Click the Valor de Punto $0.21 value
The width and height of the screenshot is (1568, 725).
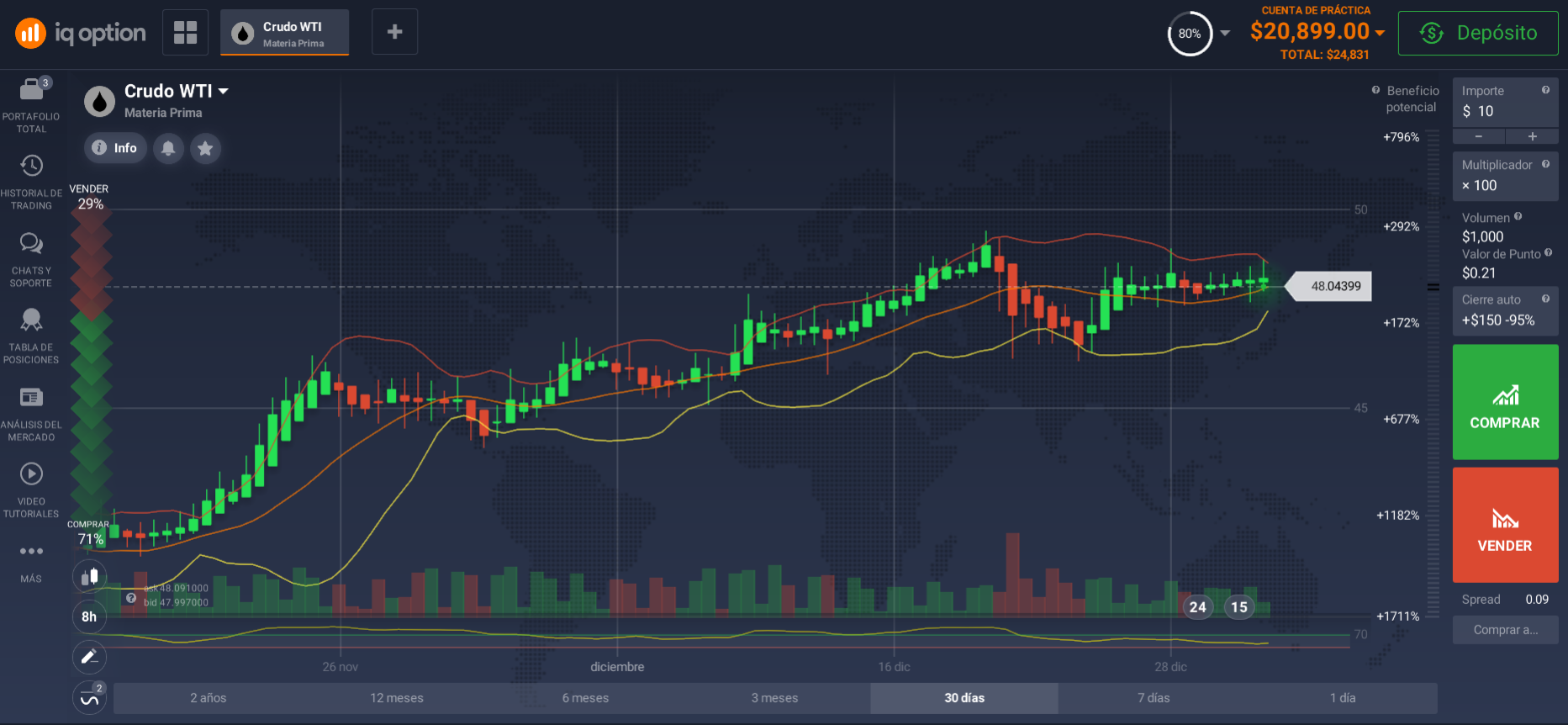pyautogui.click(x=1479, y=273)
